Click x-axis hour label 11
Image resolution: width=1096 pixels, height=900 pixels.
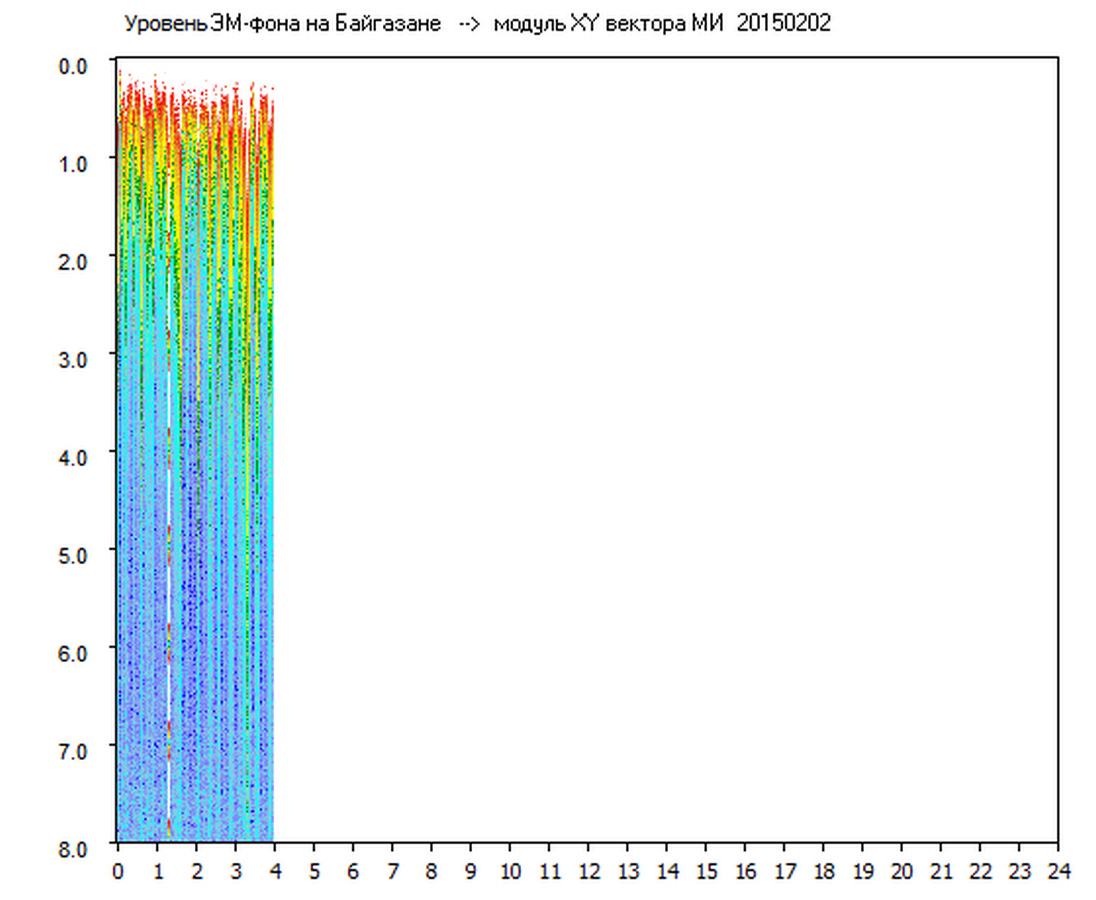click(x=549, y=871)
